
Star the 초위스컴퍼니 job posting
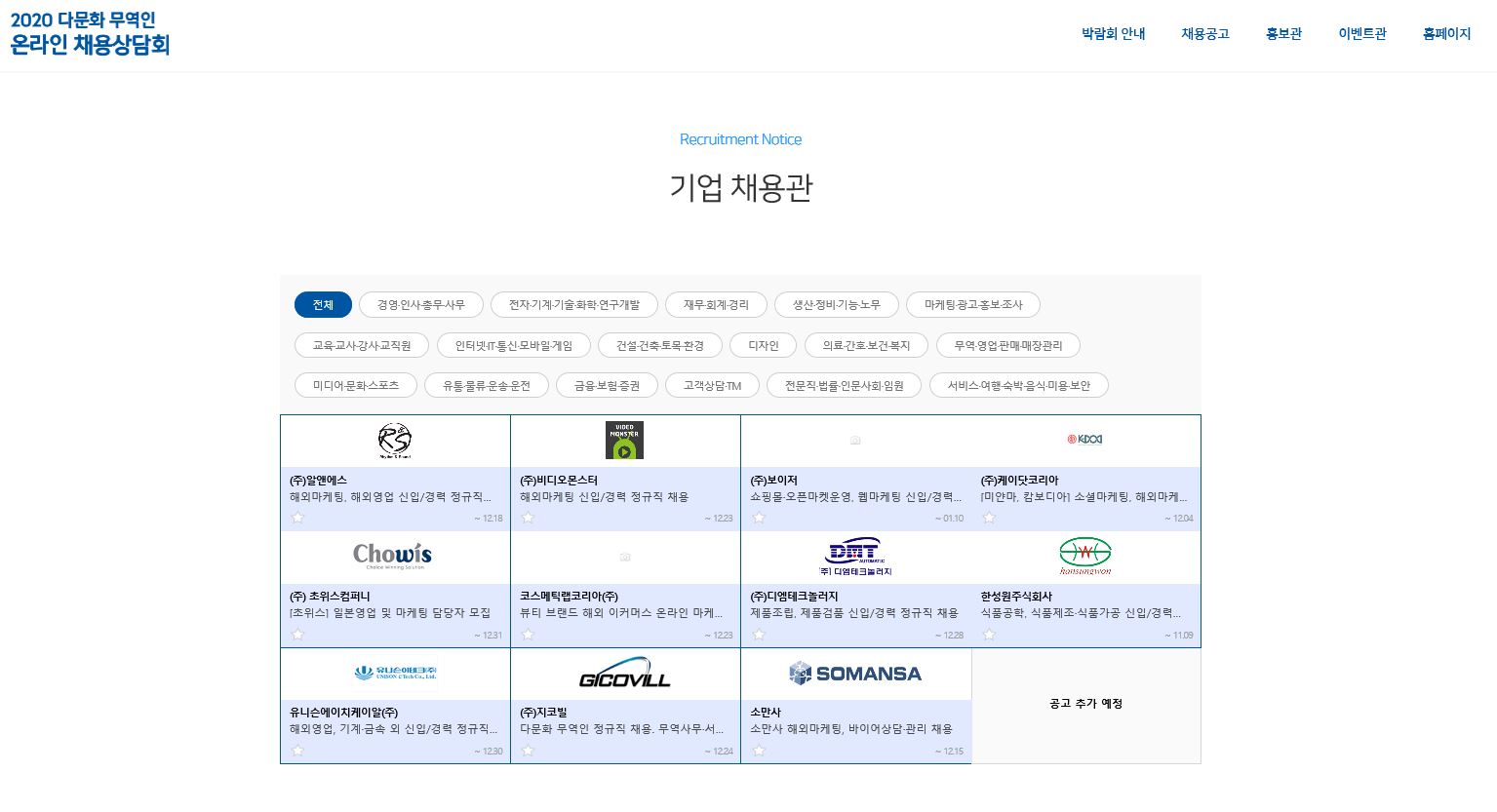pos(298,635)
